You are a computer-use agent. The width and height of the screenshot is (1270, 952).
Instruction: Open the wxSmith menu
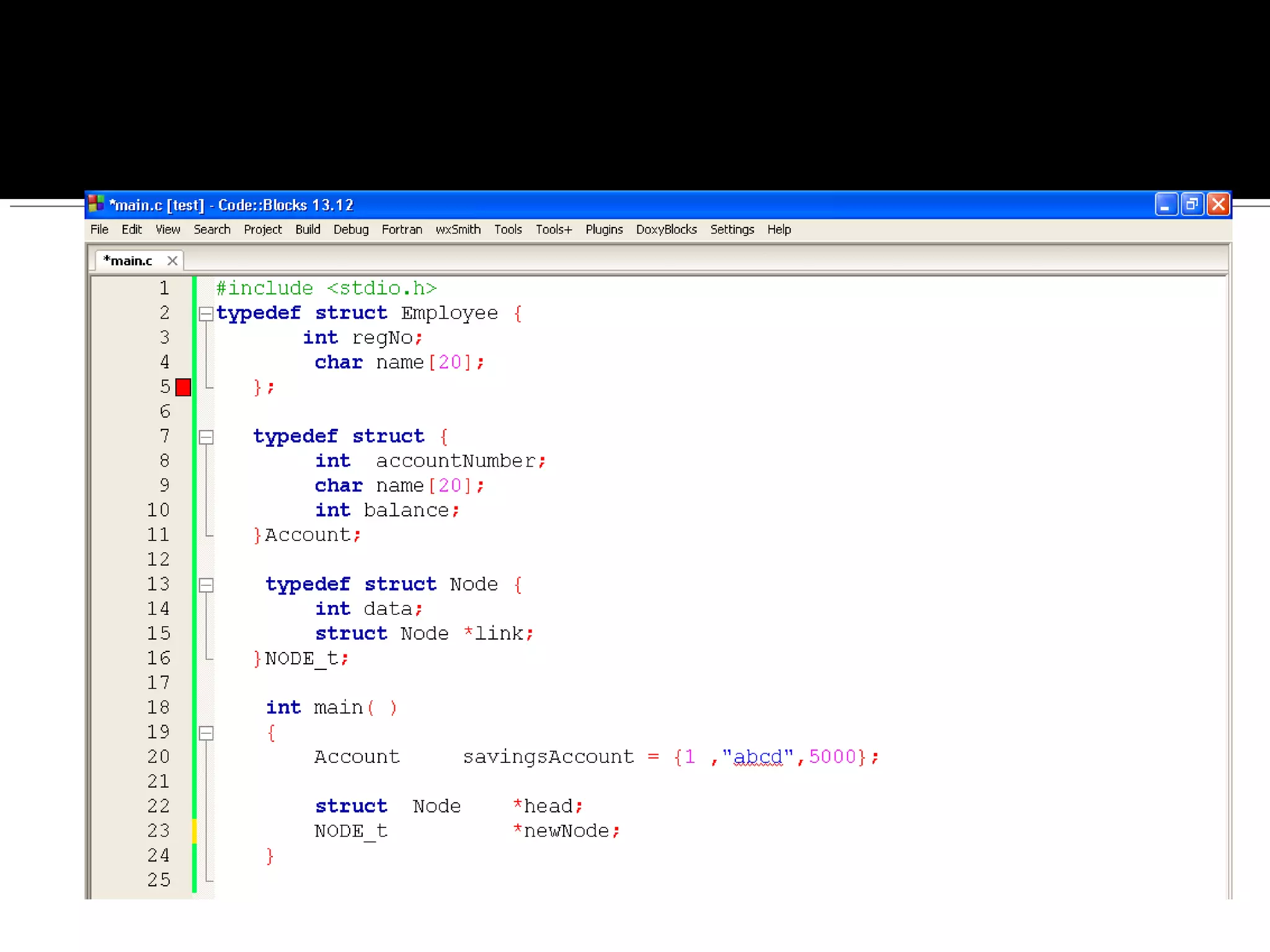[458, 229]
